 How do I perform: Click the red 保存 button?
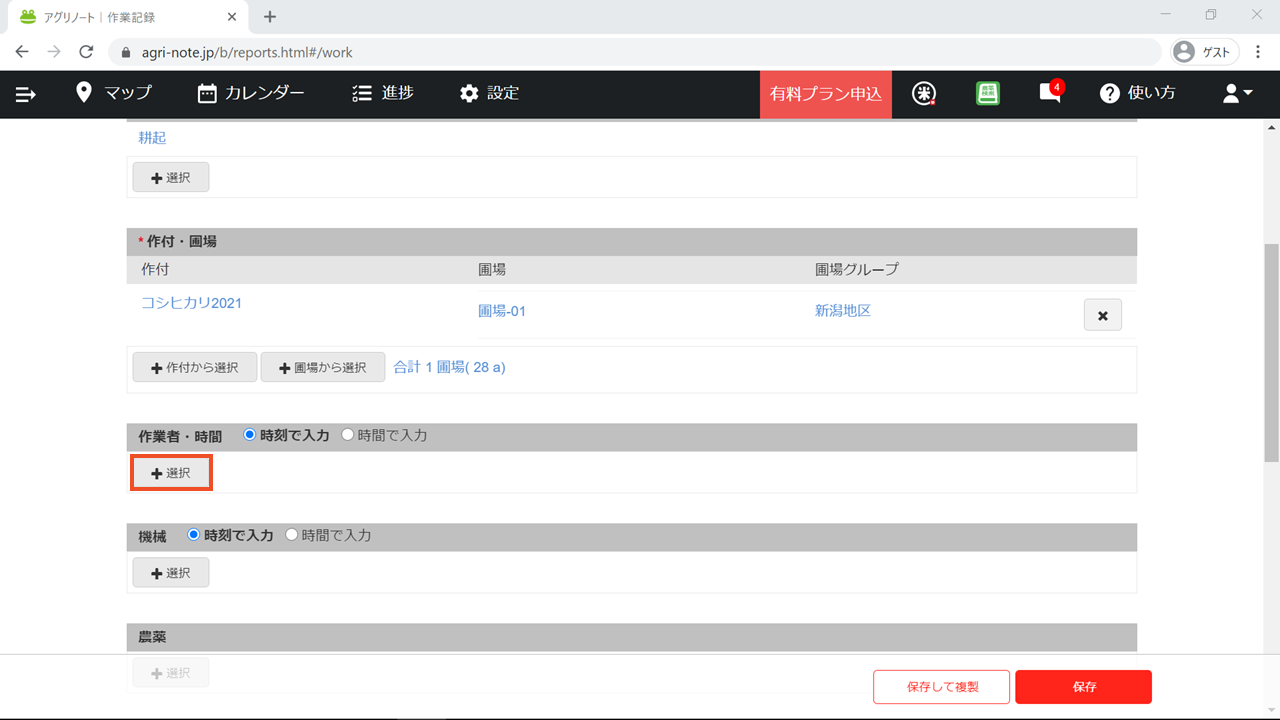click(x=1083, y=687)
